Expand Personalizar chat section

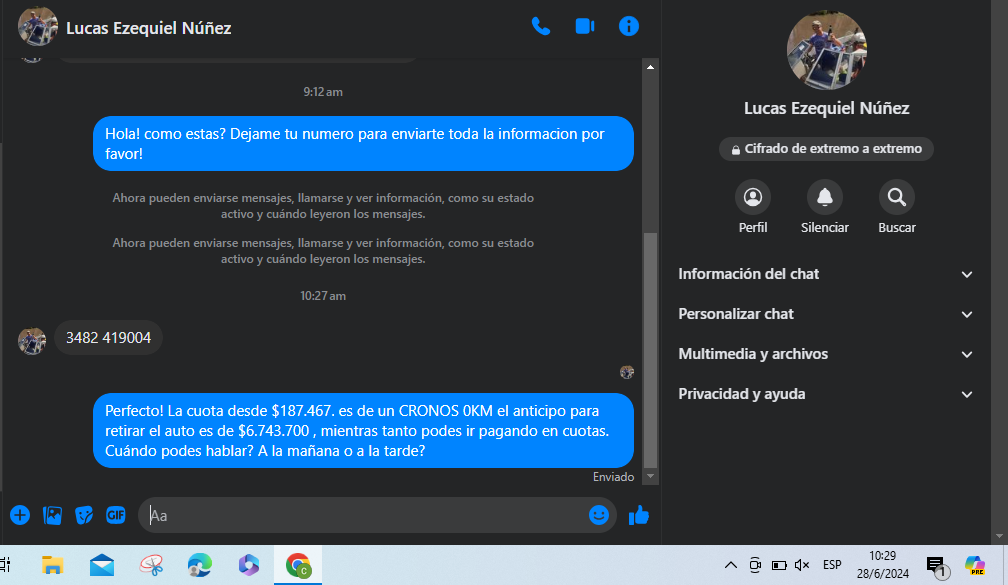click(826, 314)
